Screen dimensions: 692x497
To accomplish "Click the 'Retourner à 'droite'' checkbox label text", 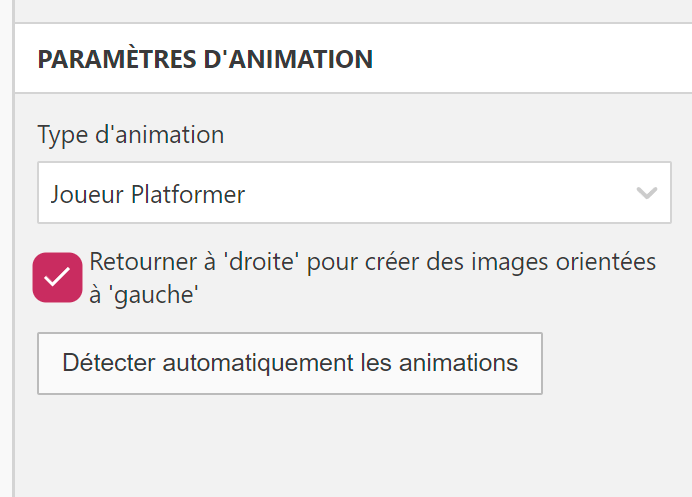I will [x=372, y=262].
